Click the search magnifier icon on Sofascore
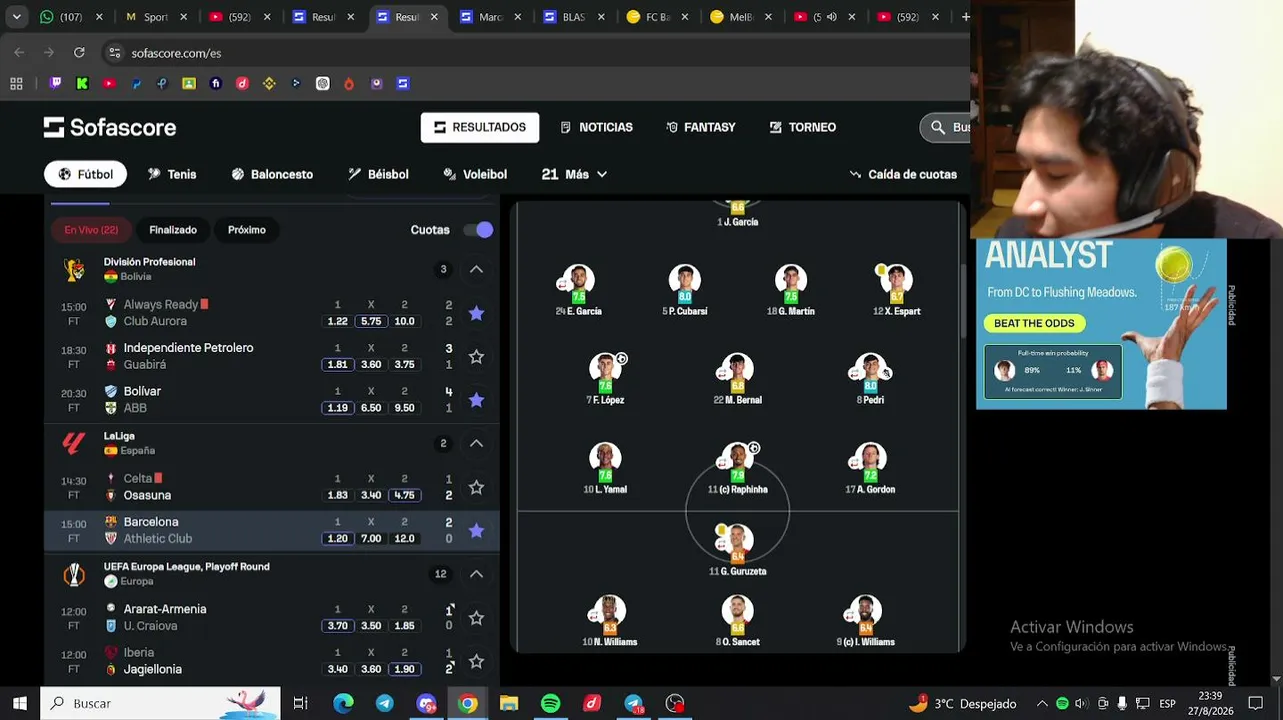Viewport: 1283px width, 720px height. 938,127
